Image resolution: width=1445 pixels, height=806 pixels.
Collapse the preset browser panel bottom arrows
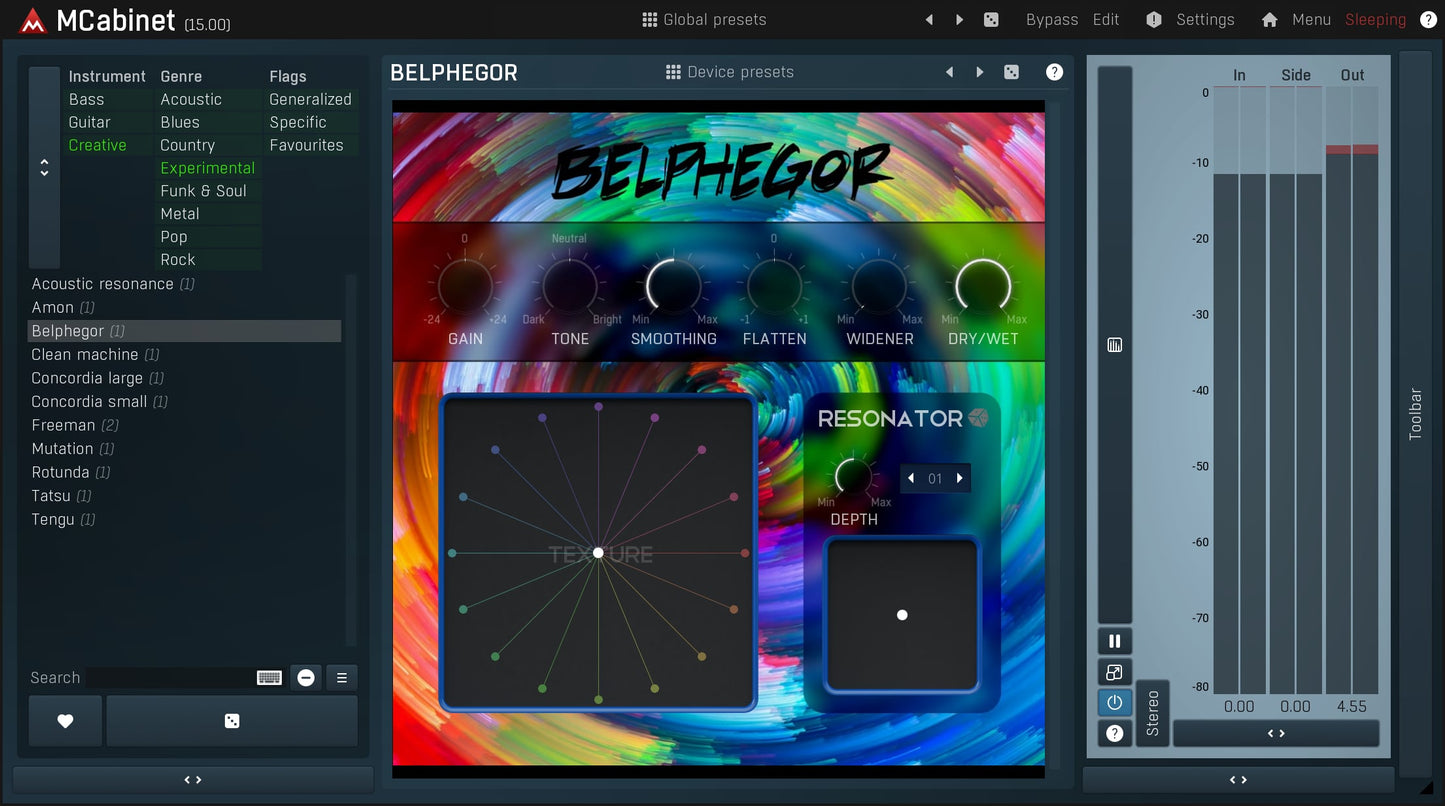193,780
